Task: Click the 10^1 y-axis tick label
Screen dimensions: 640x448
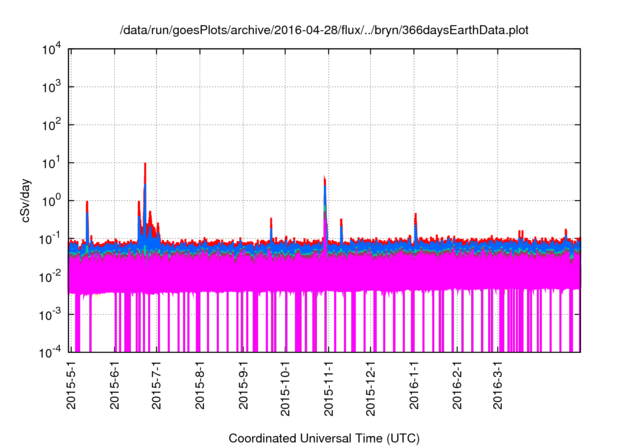Action: (x=51, y=163)
